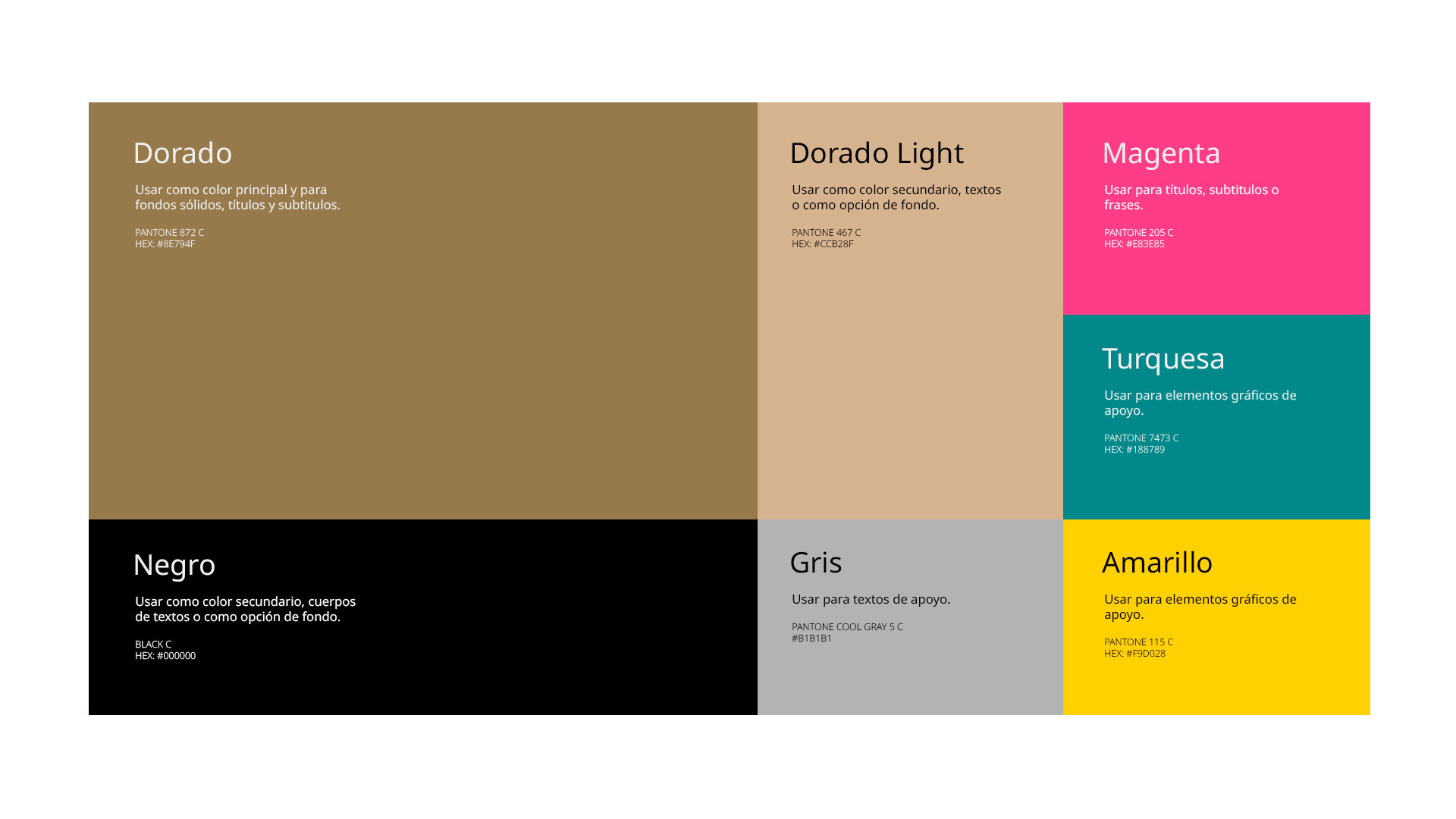Click the Magenta usage description text
1456x819 pixels.
1191,197
